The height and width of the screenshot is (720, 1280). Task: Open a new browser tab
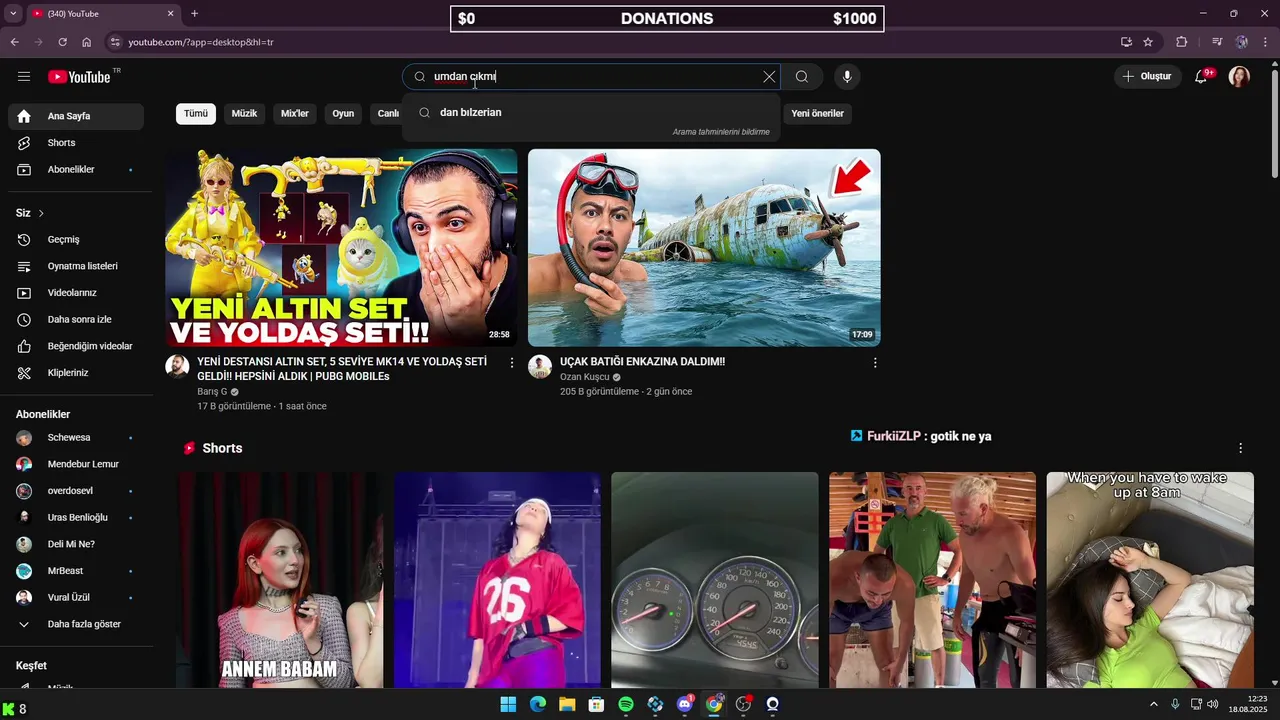point(194,14)
